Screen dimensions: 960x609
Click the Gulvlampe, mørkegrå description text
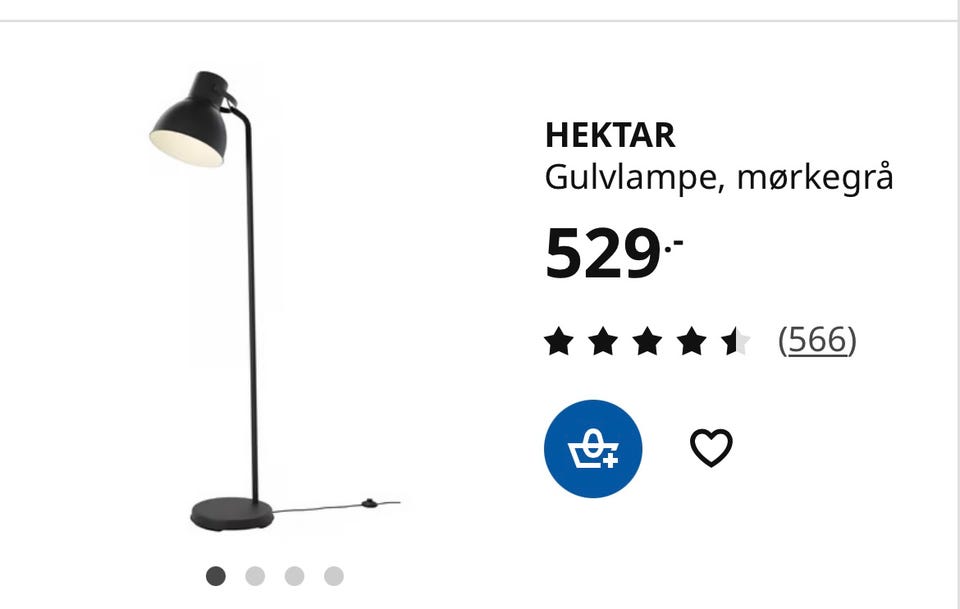click(719, 178)
